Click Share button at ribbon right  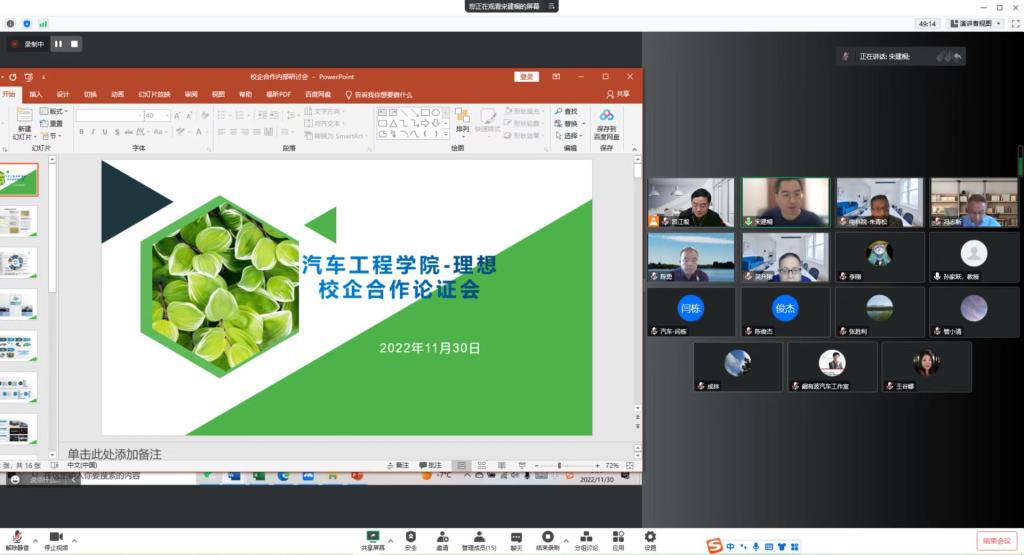coord(618,94)
